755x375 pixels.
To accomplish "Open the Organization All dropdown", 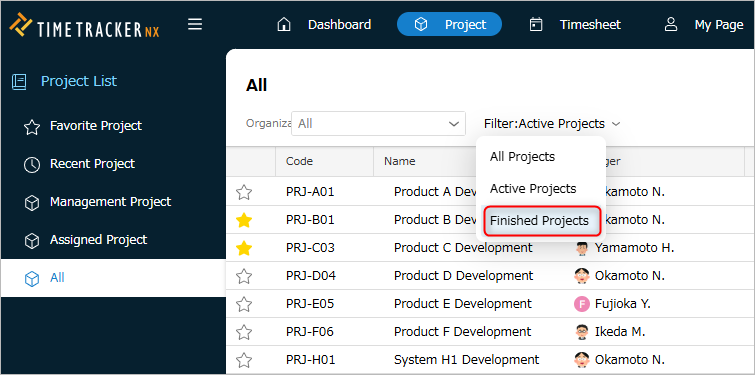I will point(378,124).
